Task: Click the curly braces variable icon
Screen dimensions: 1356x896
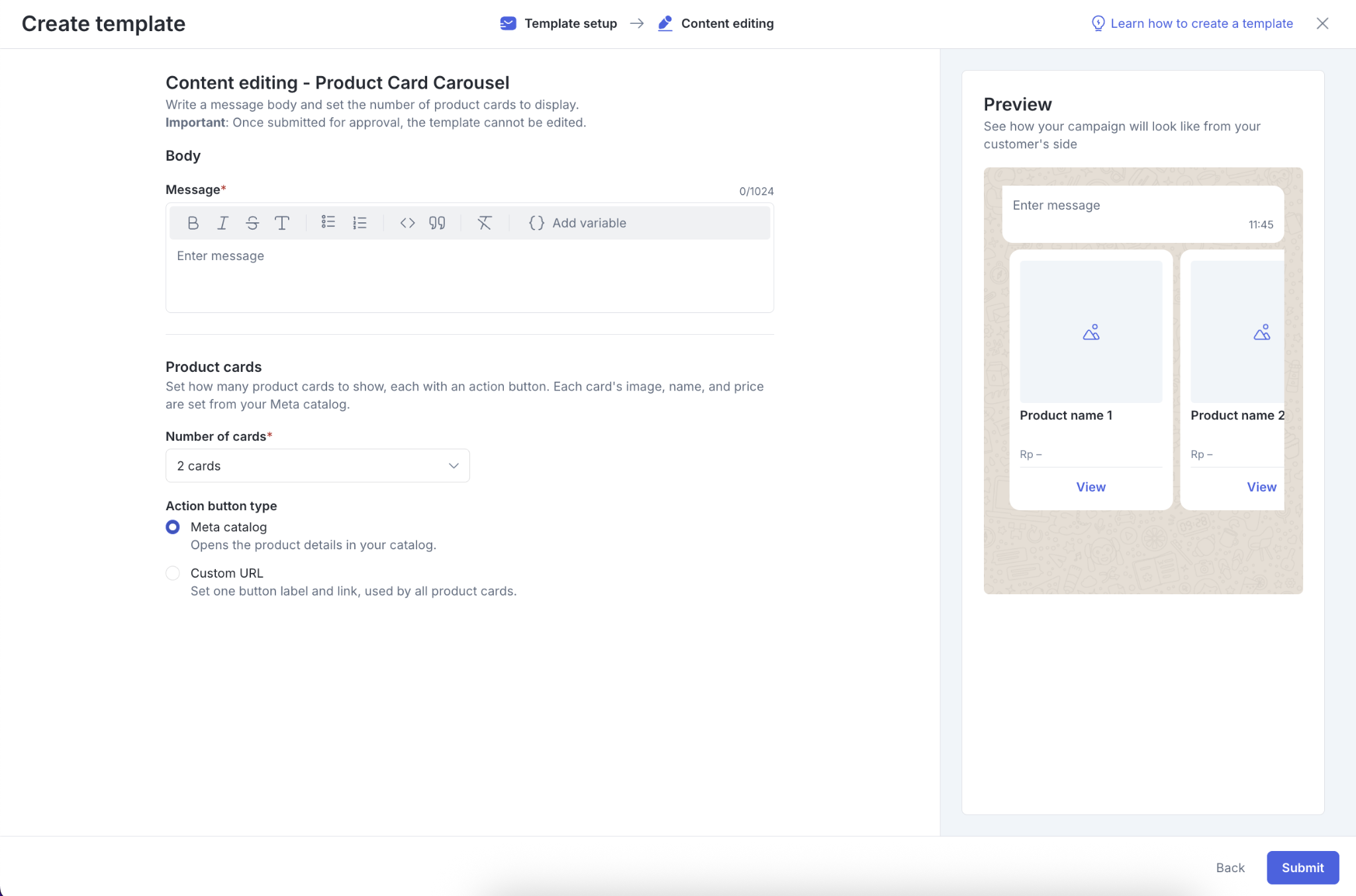Action: point(536,223)
